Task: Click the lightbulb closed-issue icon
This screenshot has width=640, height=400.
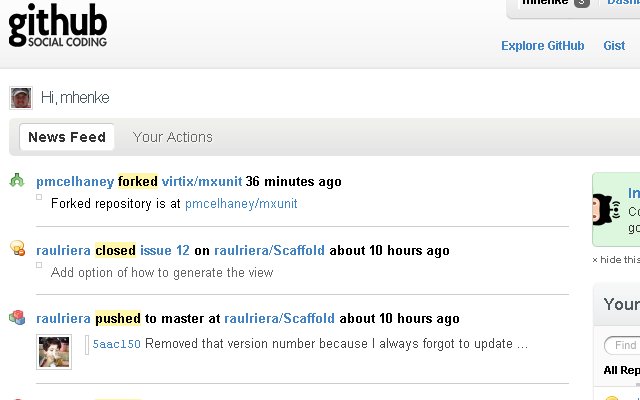Action: point(18,248)
